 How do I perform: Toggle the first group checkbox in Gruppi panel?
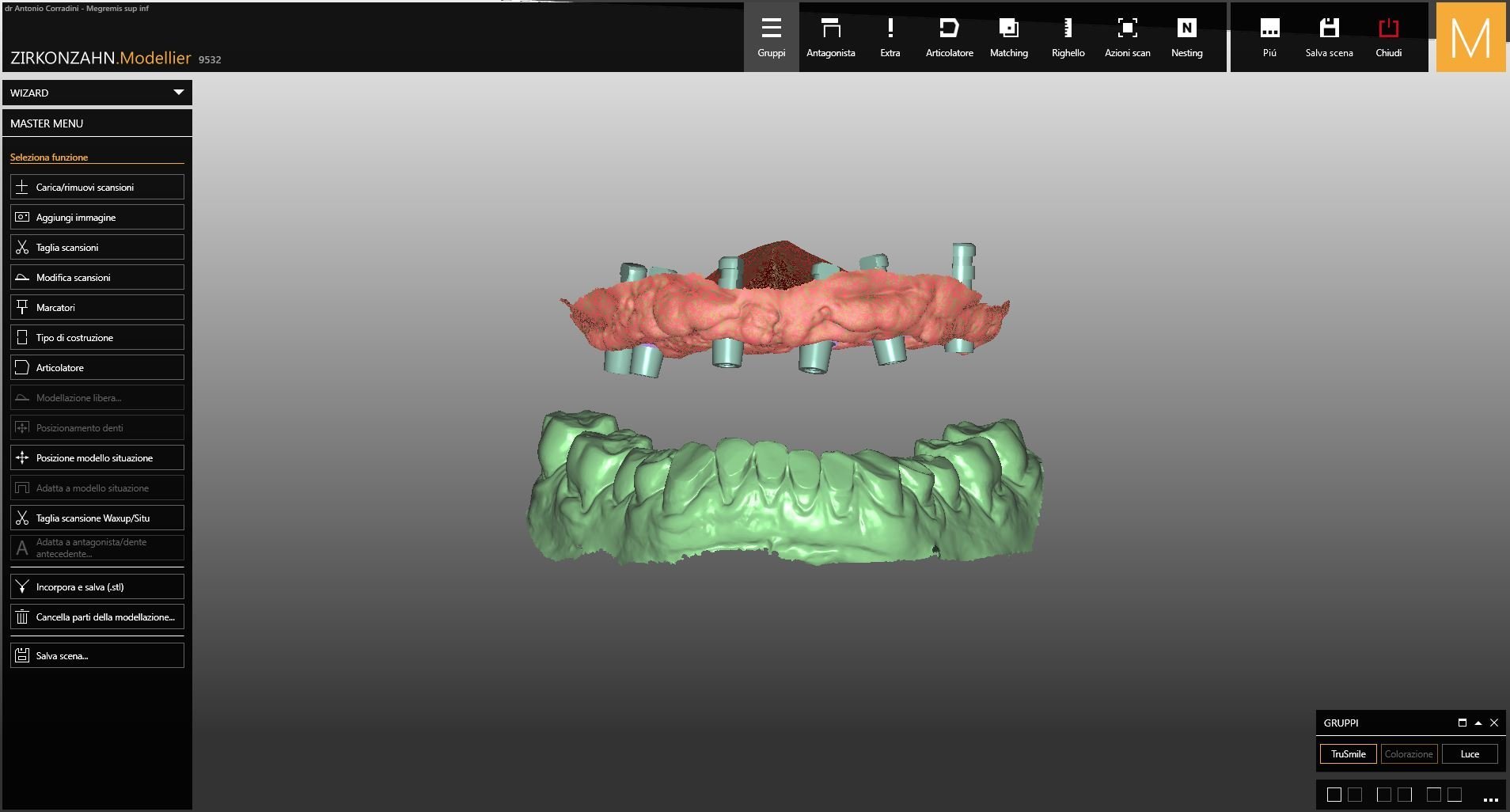1334,795
